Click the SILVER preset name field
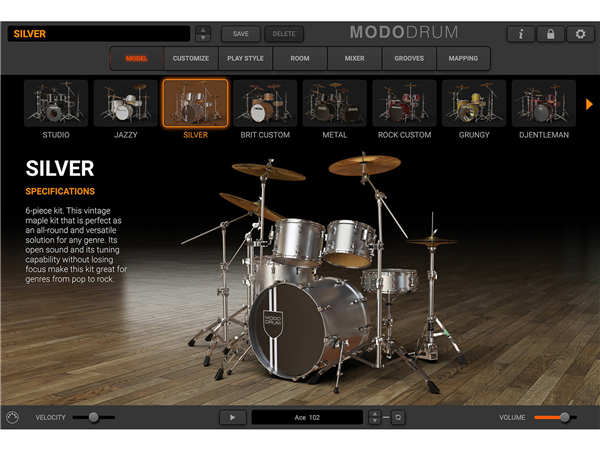Image resolution: width=600 pixels, height=450 pixels. click(98, 34)
